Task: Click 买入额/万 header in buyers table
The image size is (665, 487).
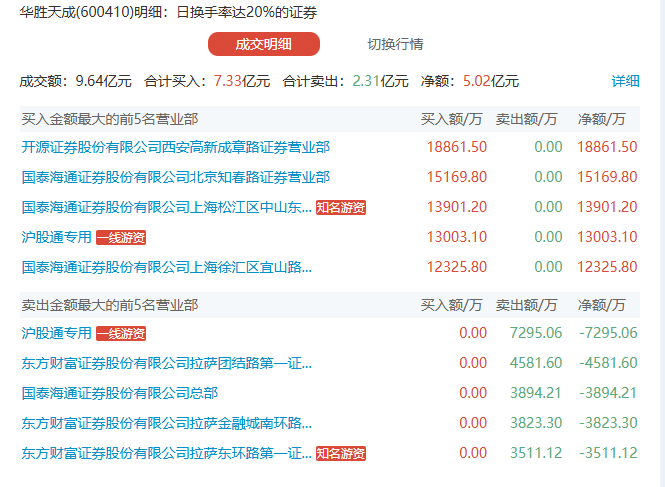Action: 453,119
